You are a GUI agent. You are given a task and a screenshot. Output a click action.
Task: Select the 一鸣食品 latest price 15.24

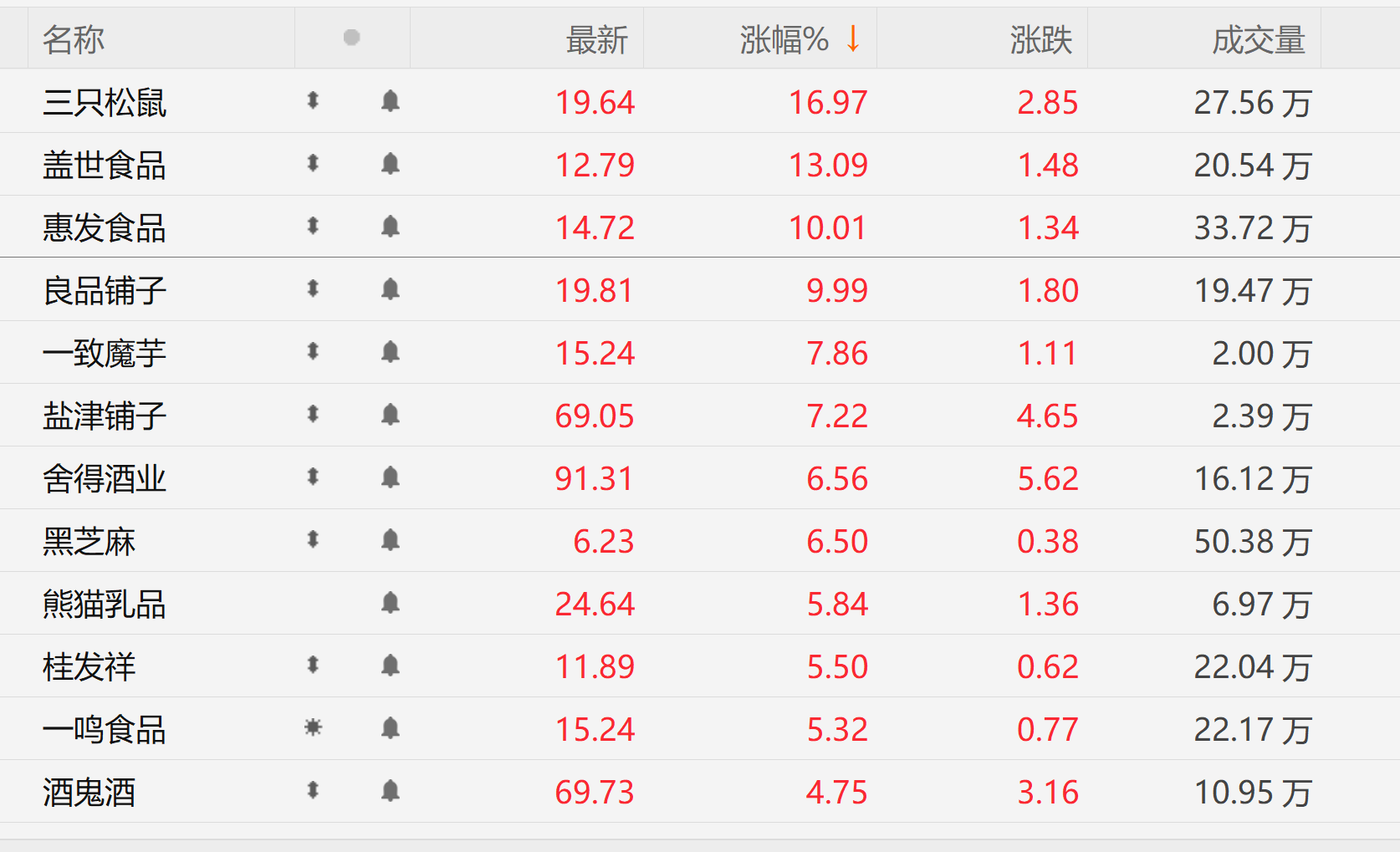pos(595,729)
